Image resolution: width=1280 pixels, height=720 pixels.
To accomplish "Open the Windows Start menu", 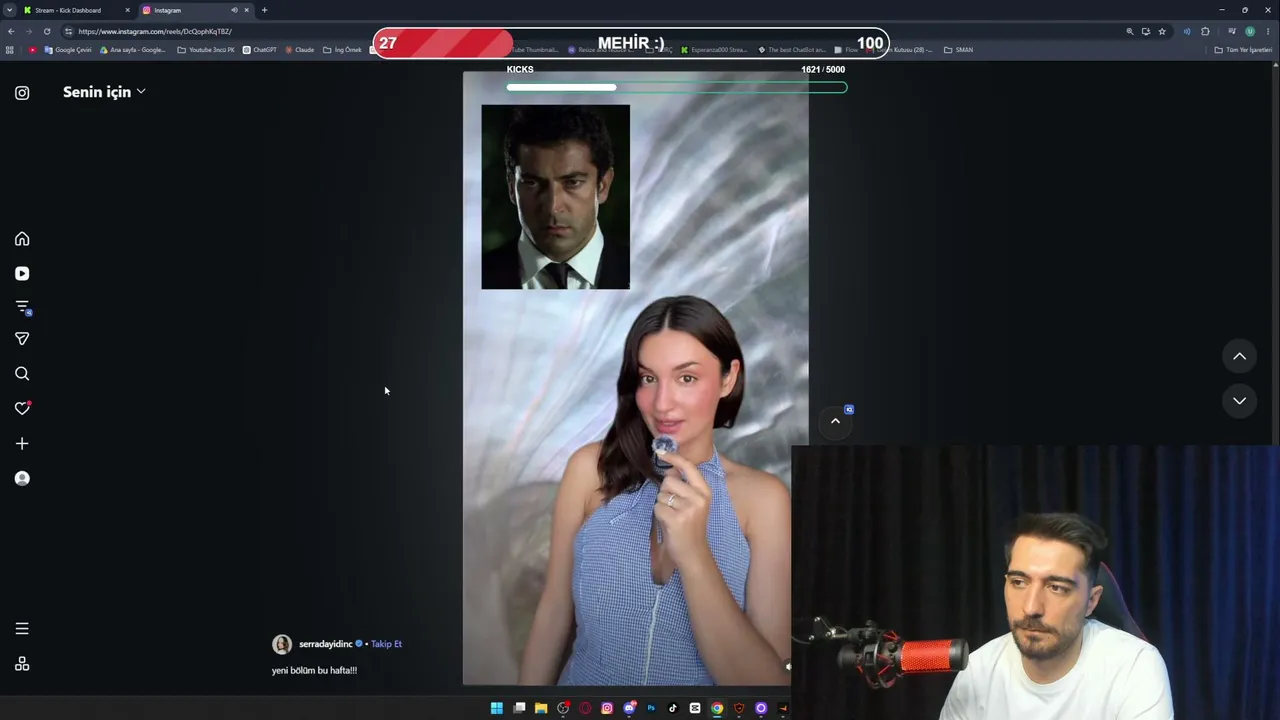I will click(497, 708).
